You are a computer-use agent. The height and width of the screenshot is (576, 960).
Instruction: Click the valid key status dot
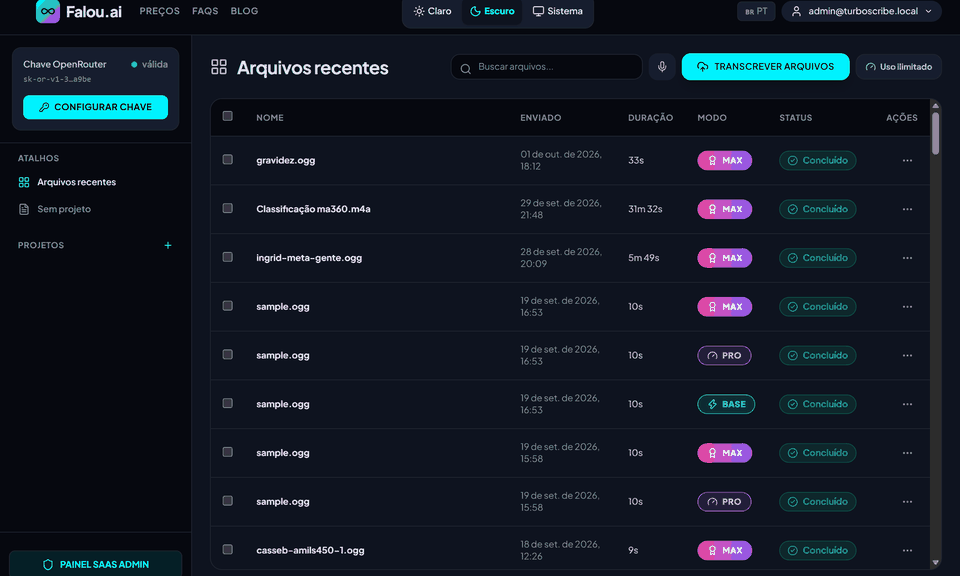[x=133, y=64]
